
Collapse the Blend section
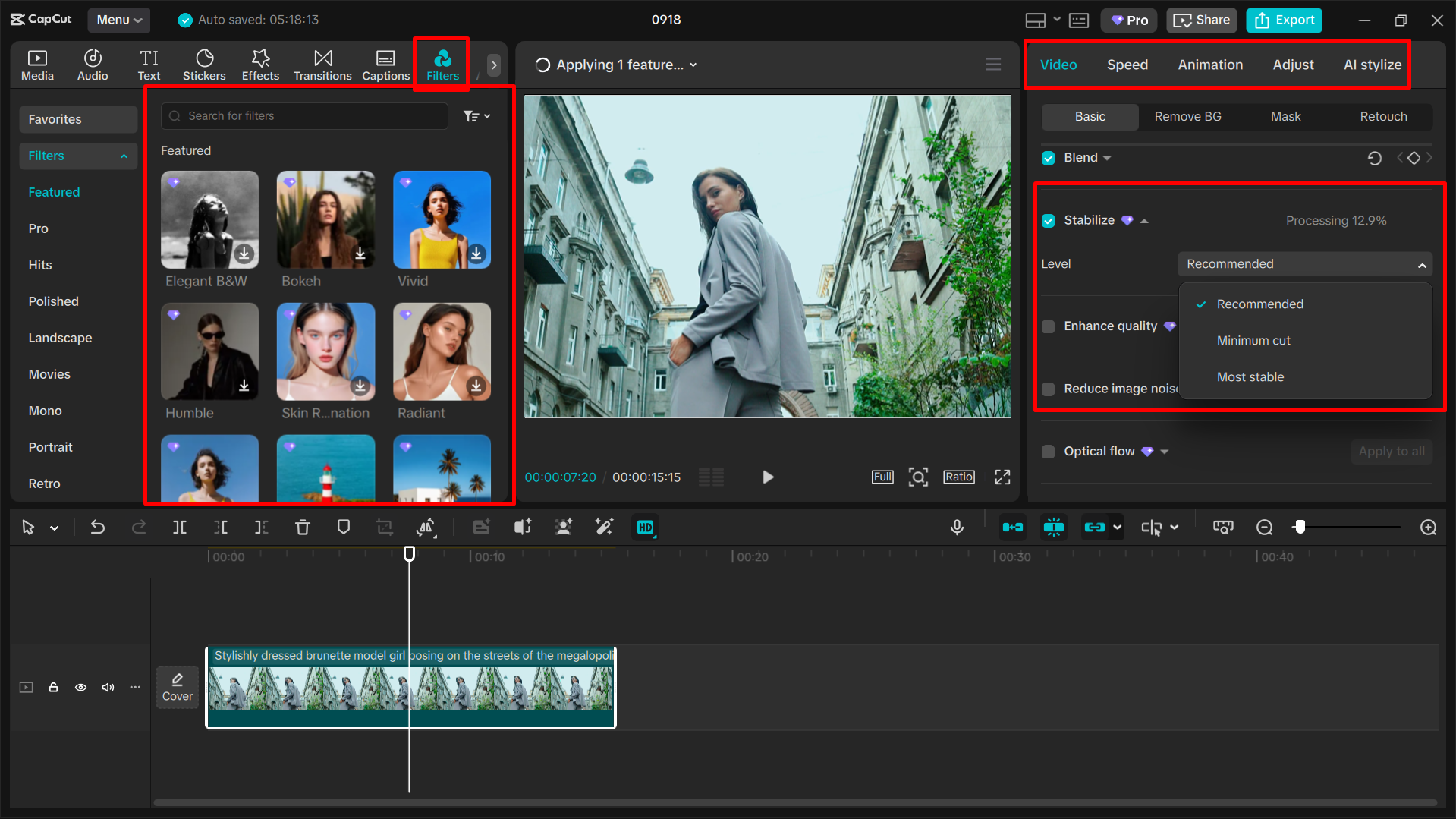tap(1107, 157)
